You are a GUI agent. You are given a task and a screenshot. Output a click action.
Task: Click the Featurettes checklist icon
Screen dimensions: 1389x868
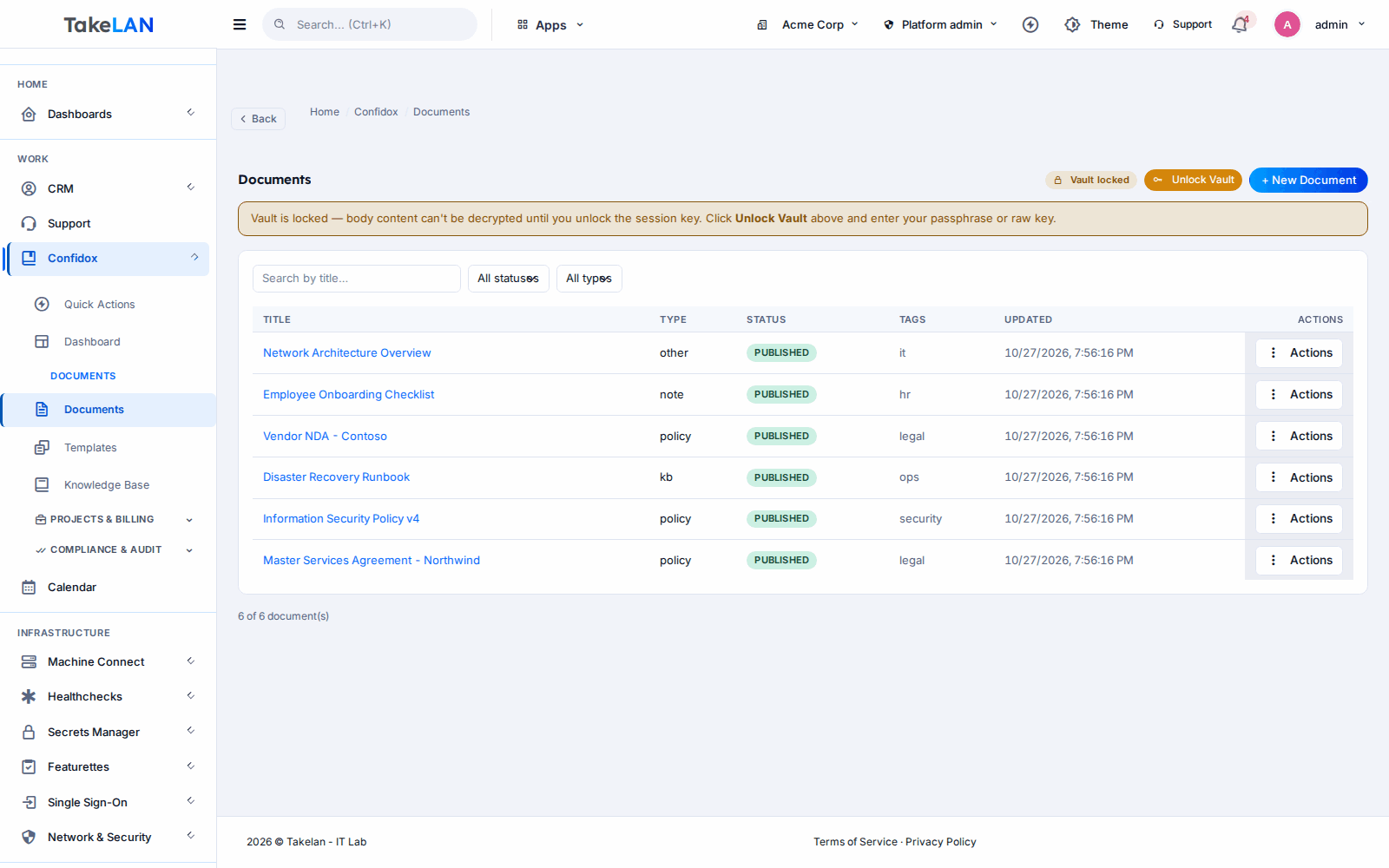(29, 766)
